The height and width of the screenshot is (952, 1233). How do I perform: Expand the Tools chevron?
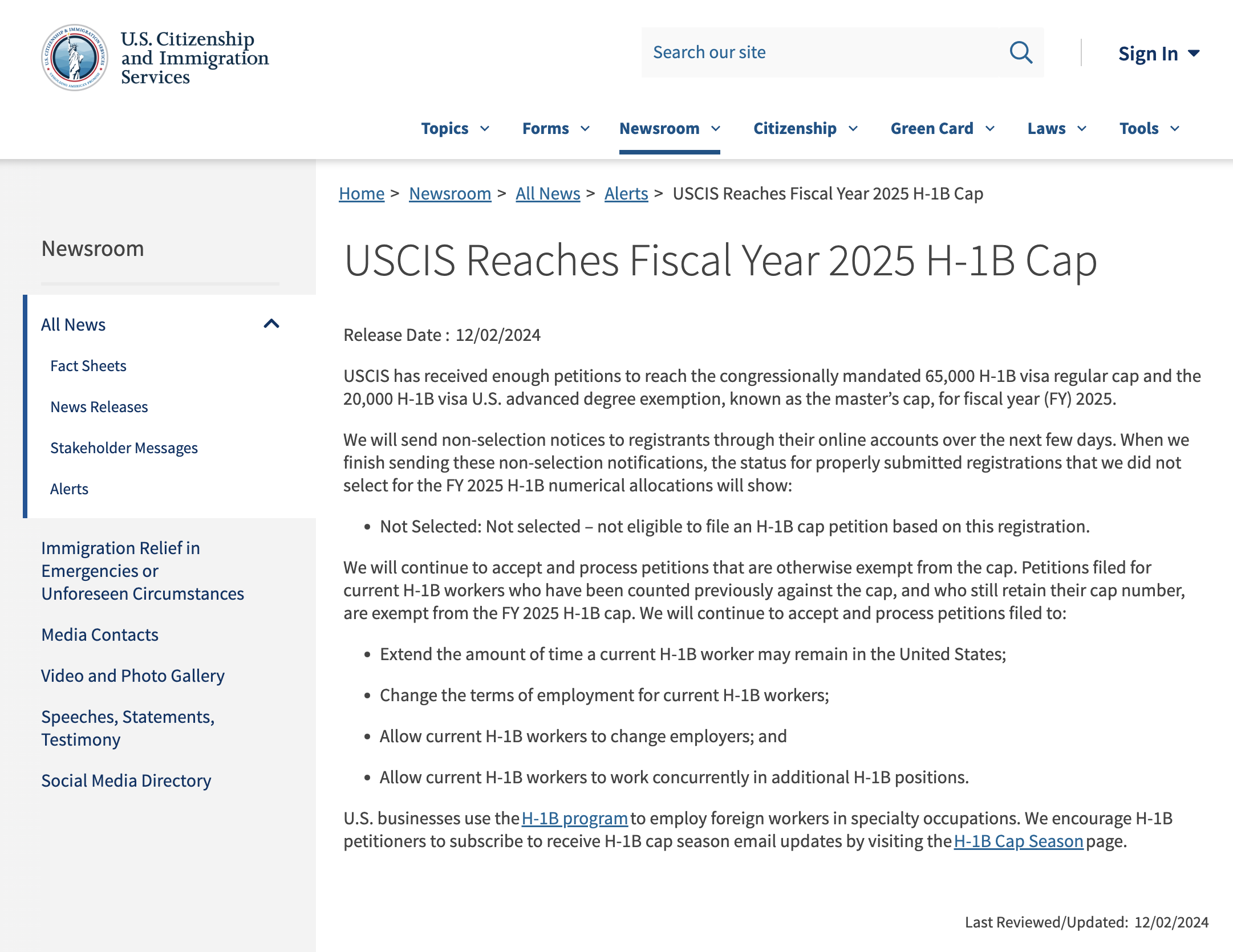[1175, 129]
